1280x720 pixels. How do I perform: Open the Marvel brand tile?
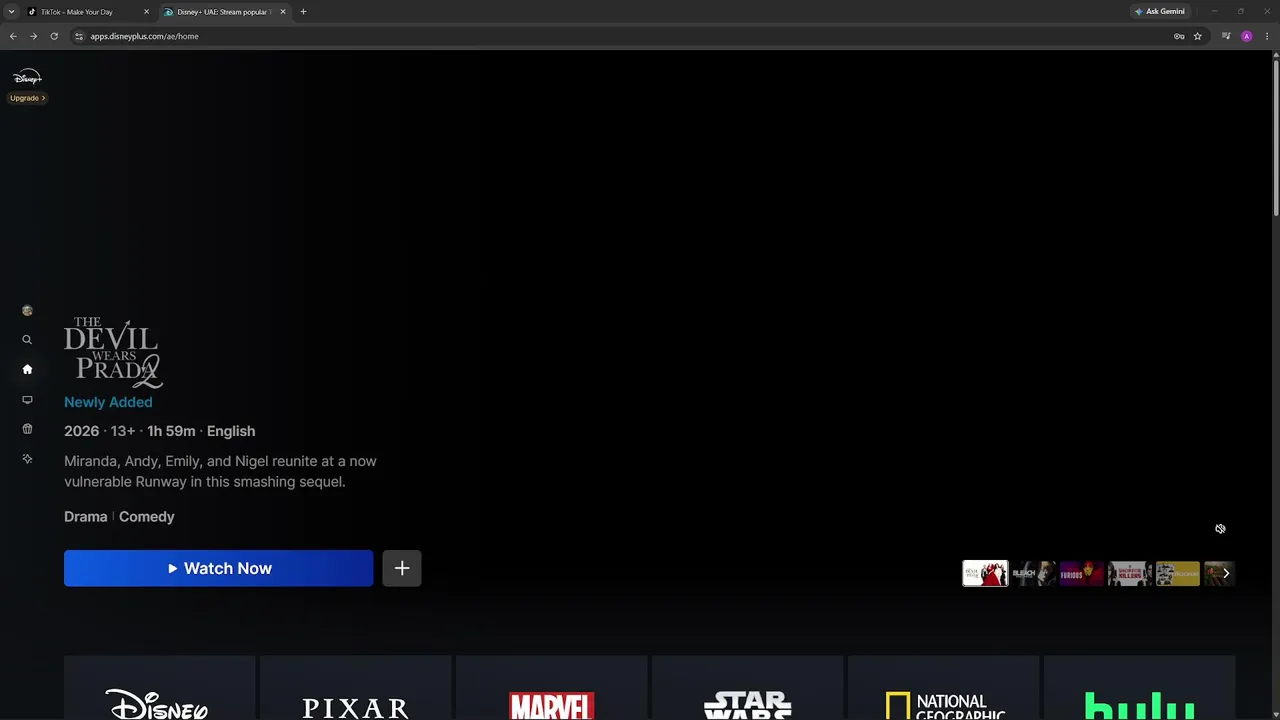552,688
